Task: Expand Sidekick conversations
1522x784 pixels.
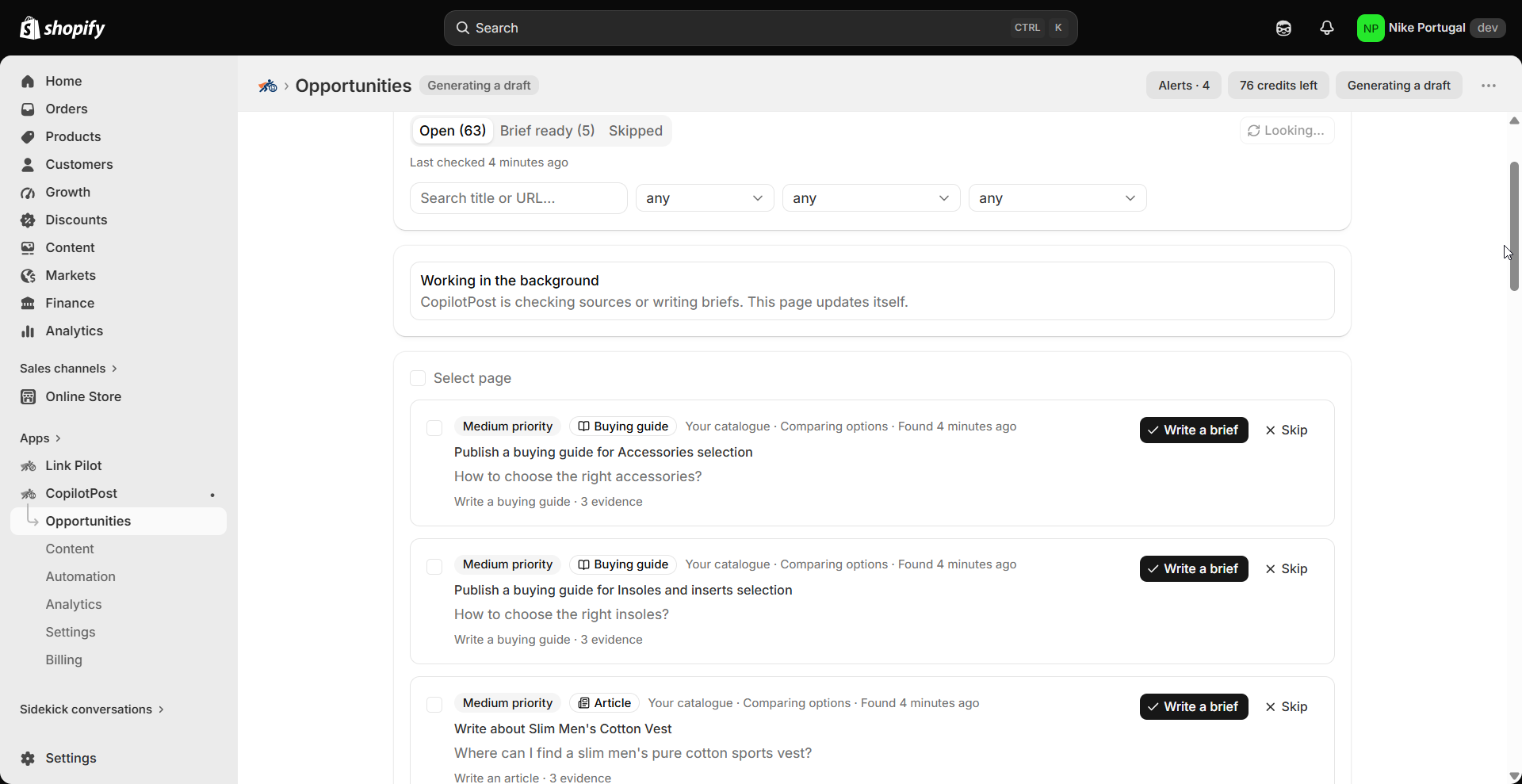Action: click(92, 709)
